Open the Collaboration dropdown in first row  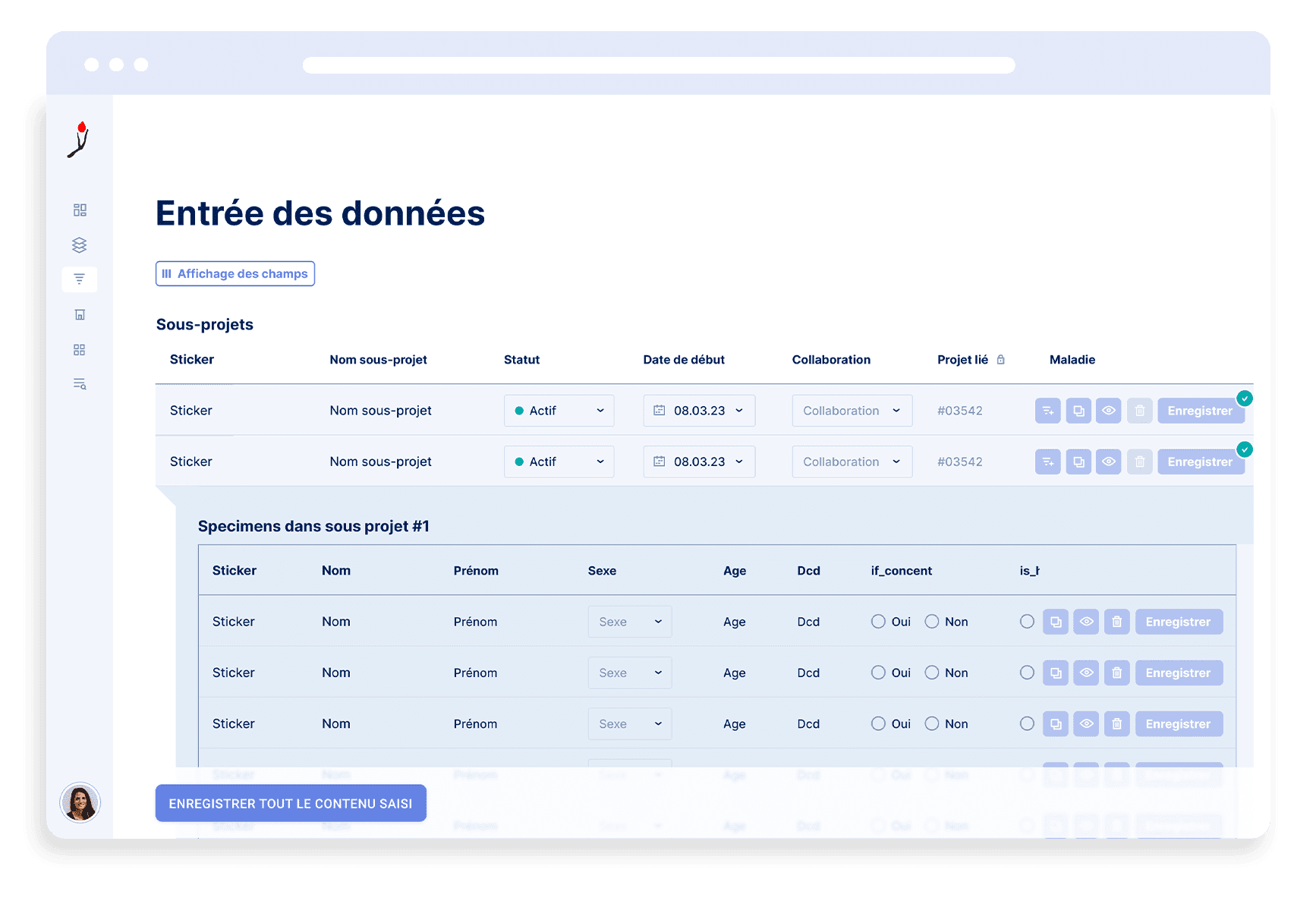click(852, 410)
